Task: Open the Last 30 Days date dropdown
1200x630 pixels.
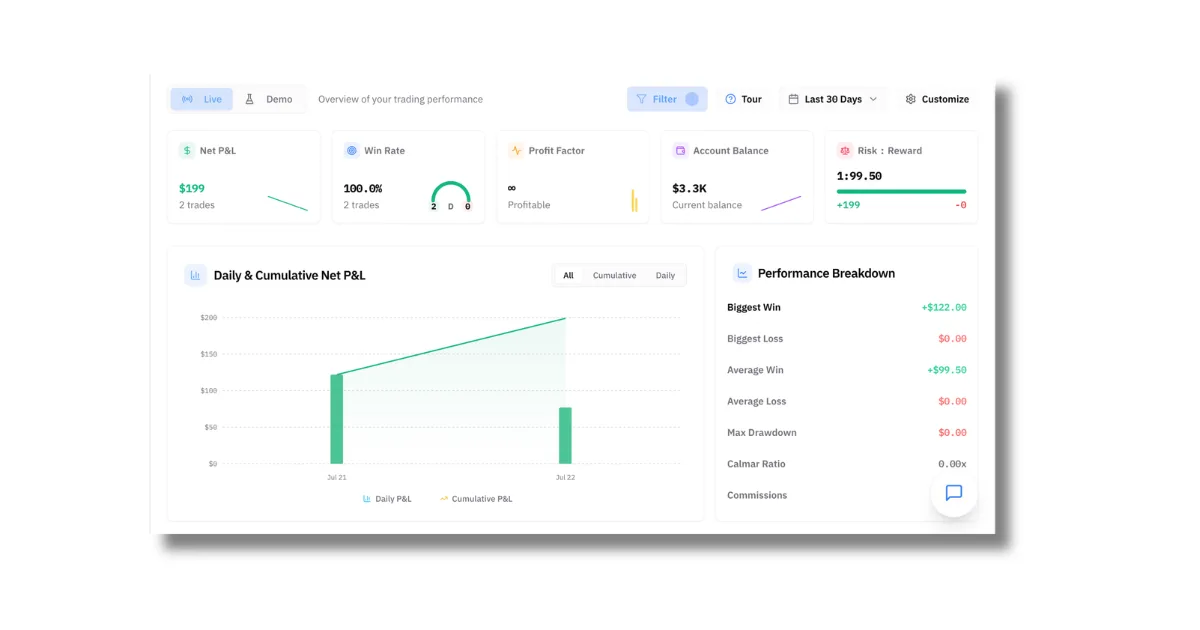Action: coord(833,99)
